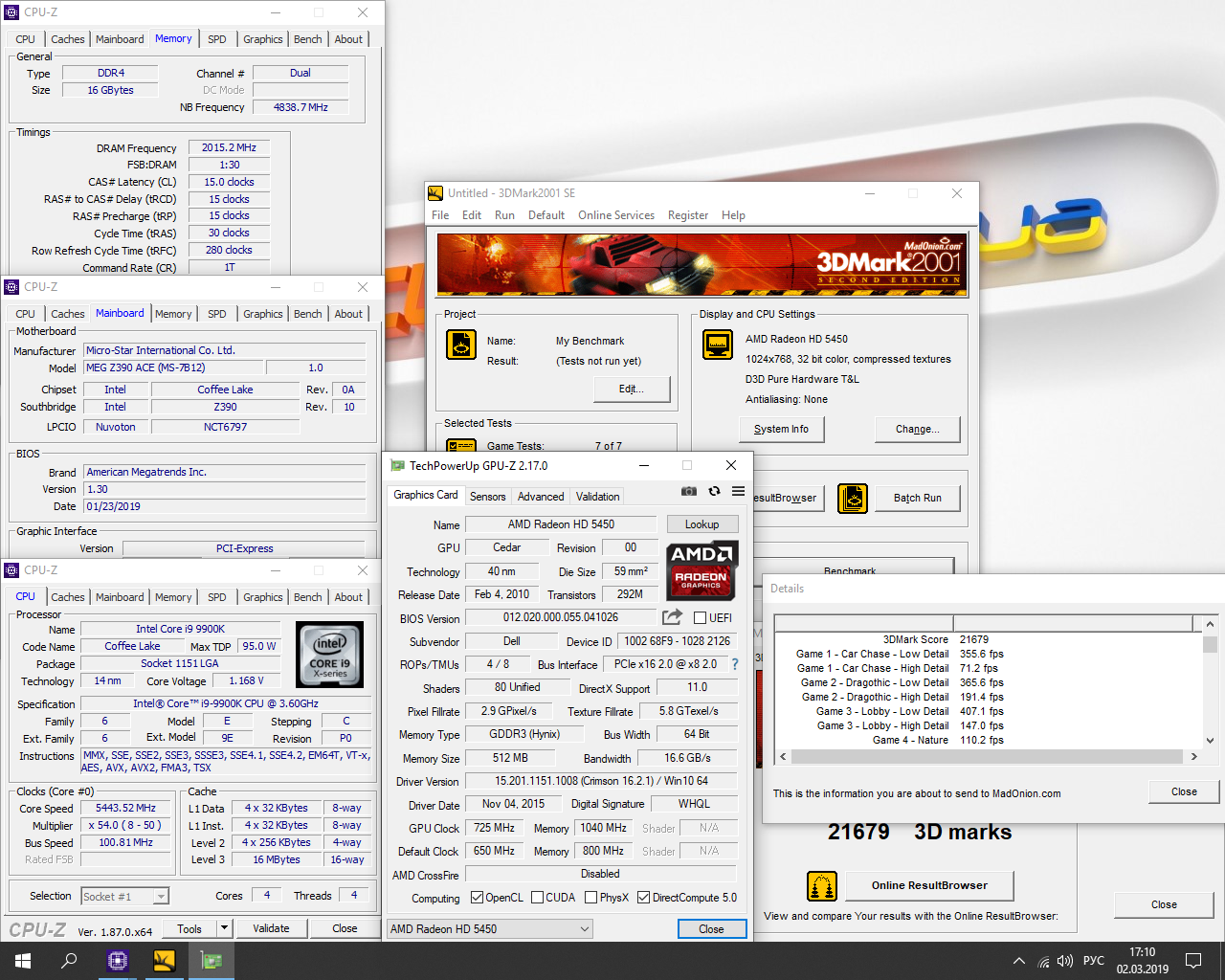1225x980 pixels.
Task: Toggle the OpenCL checkbox
Action: 477,898
